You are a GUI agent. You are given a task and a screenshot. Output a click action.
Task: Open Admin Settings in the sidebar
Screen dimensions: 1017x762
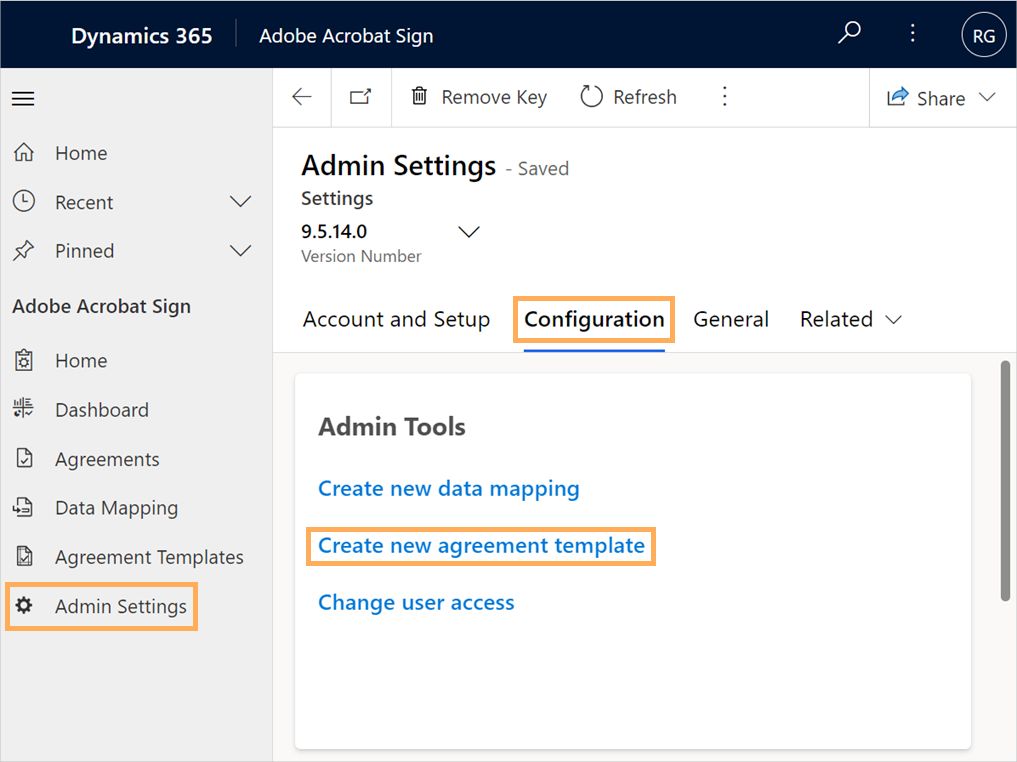pyautogui.click(x=121, y=606)
